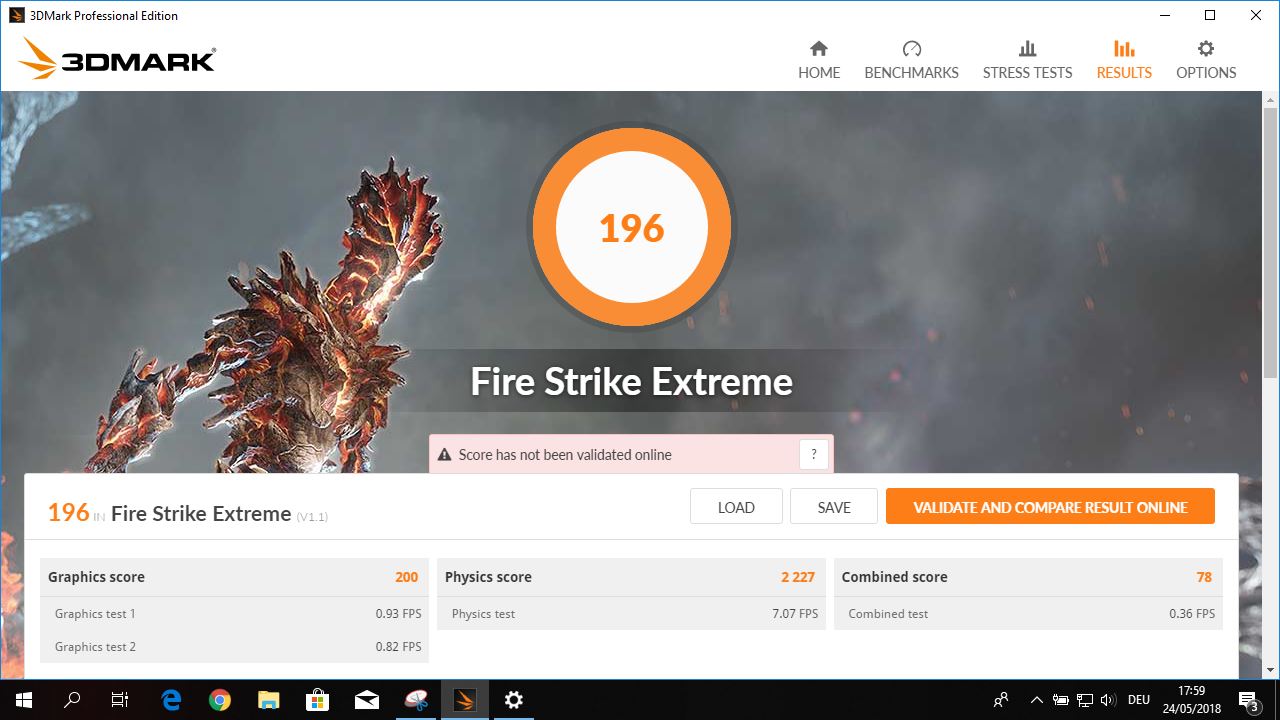Click the Fire Strike Extreme title

tap(632, 381)
